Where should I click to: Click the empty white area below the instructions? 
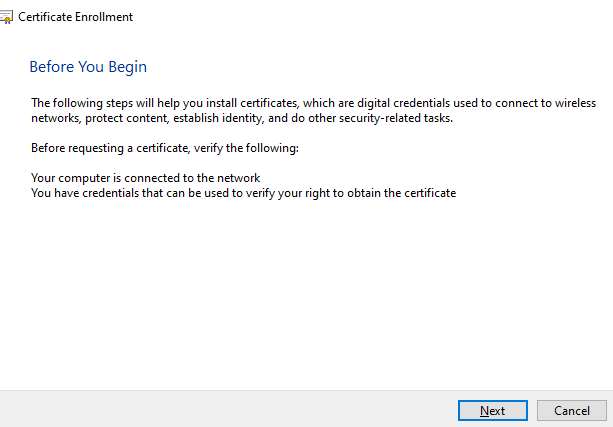(x=300, y=300)
